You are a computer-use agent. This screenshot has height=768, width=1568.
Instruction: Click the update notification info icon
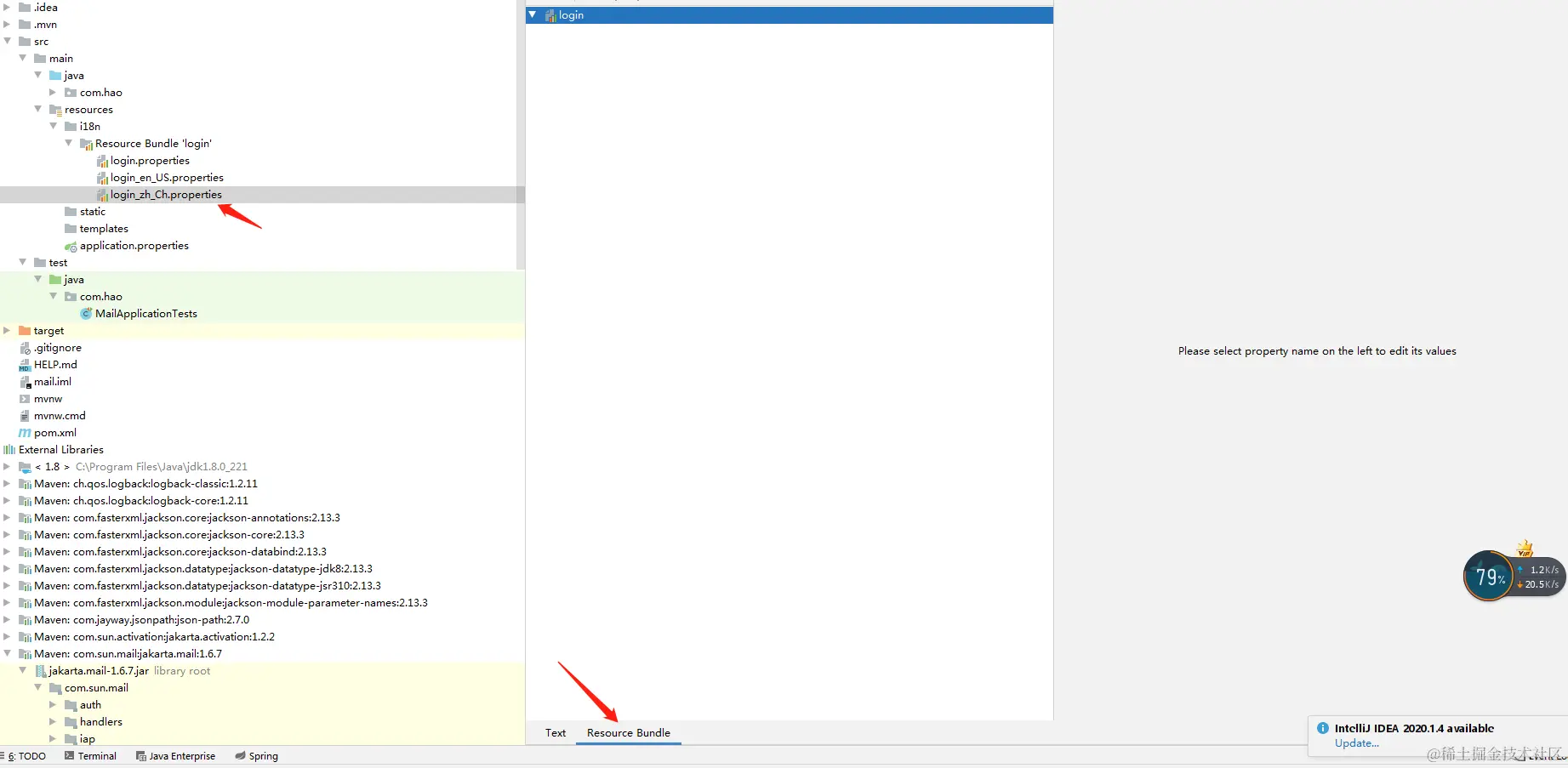(x=1323, y=728)
